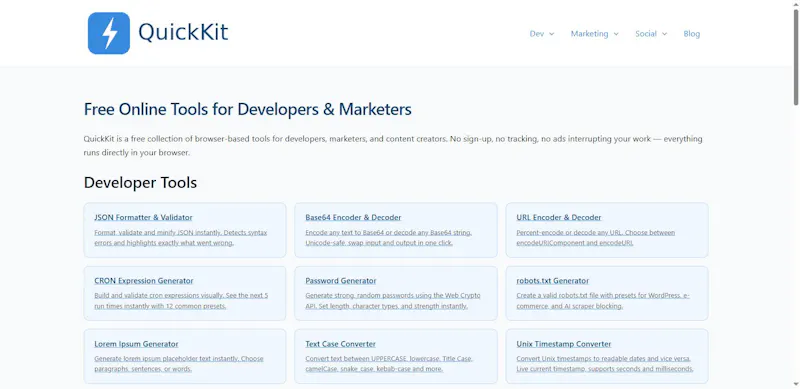Open the Social navigation menu
This screenshot has height=389, width=800.
coord(645,34)
